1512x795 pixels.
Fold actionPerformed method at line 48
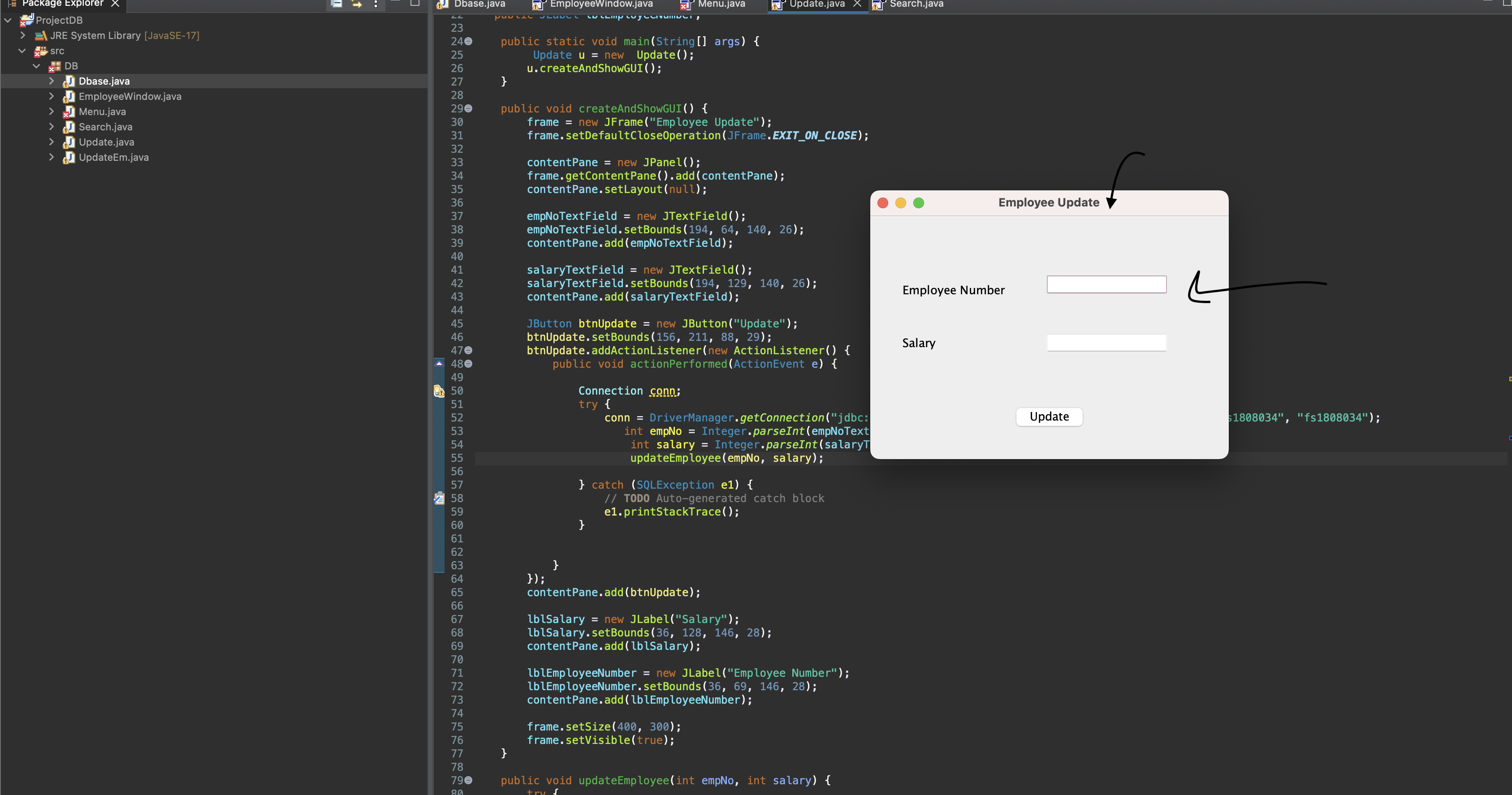click(x=468, y=364)
